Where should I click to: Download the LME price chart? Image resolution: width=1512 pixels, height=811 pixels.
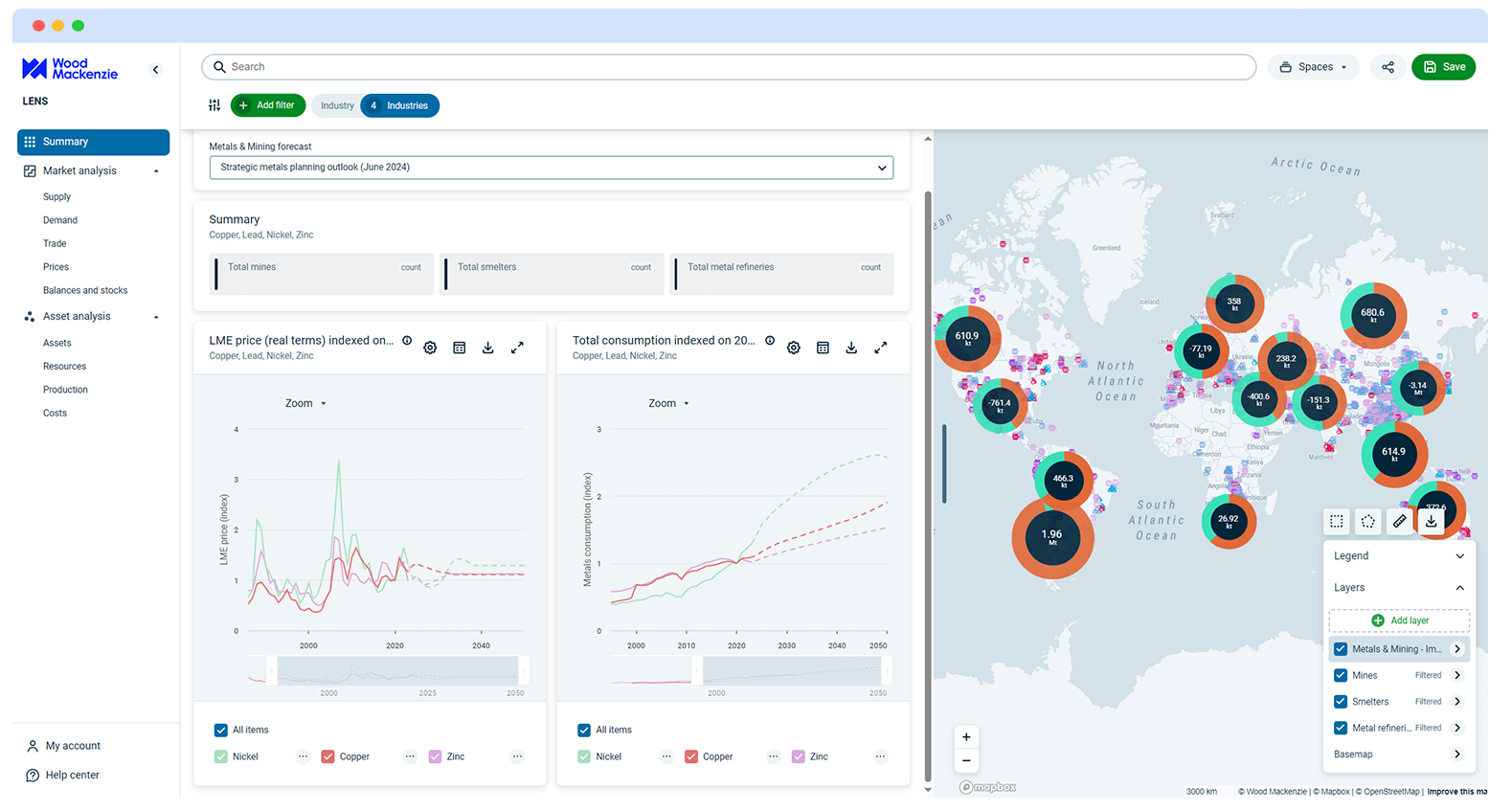487,348
